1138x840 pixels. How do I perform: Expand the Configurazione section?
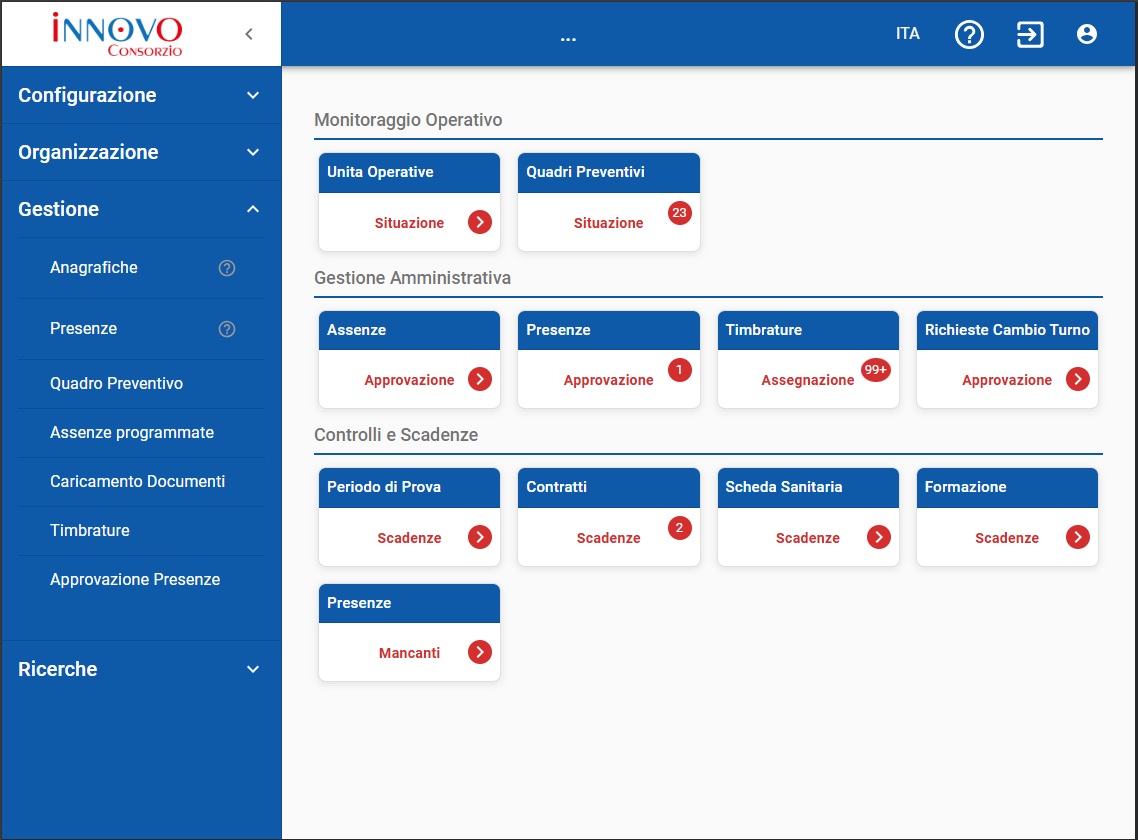(141, 94)
